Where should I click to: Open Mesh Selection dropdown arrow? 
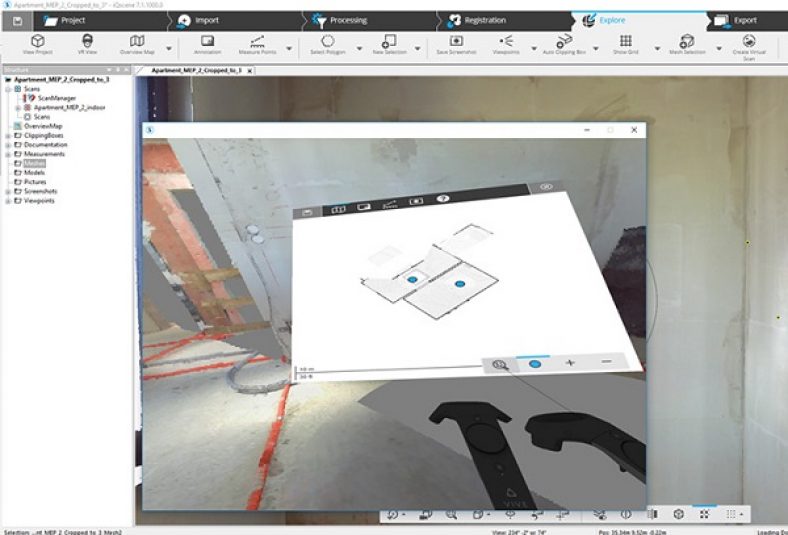pos(719,49)
